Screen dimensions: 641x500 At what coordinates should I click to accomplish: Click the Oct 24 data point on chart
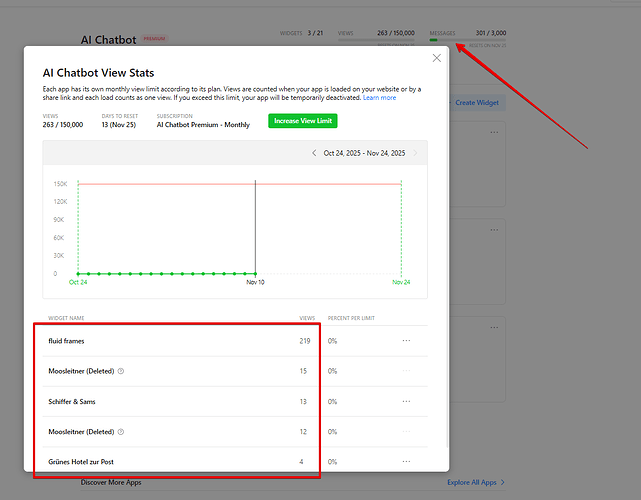point(78,274)
